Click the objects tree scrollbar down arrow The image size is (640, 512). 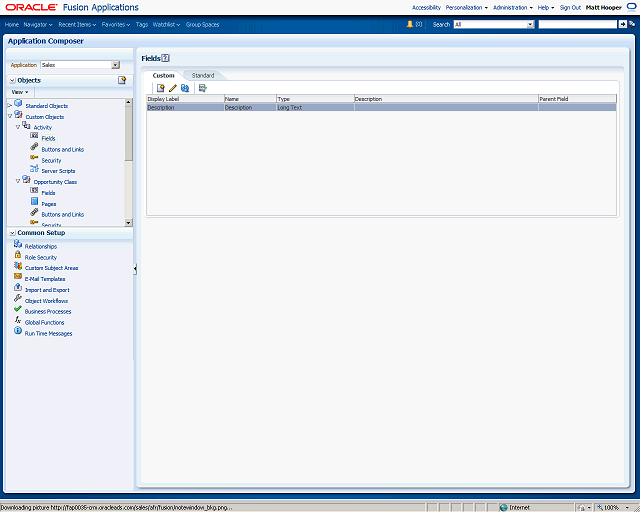point(129,223)
